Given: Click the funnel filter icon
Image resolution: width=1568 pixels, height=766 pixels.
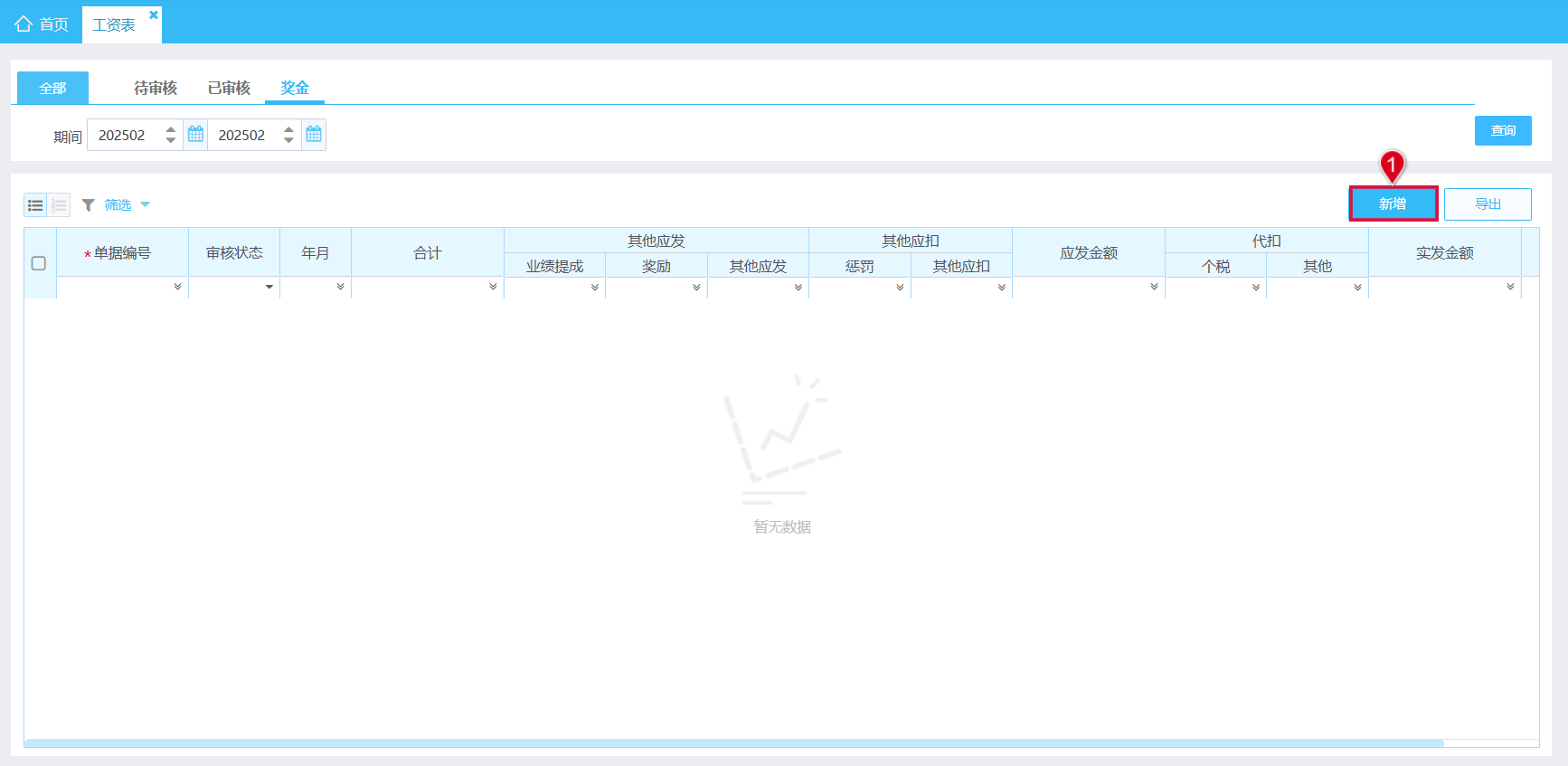Looking at the screenshot, I should coord(89,205).
